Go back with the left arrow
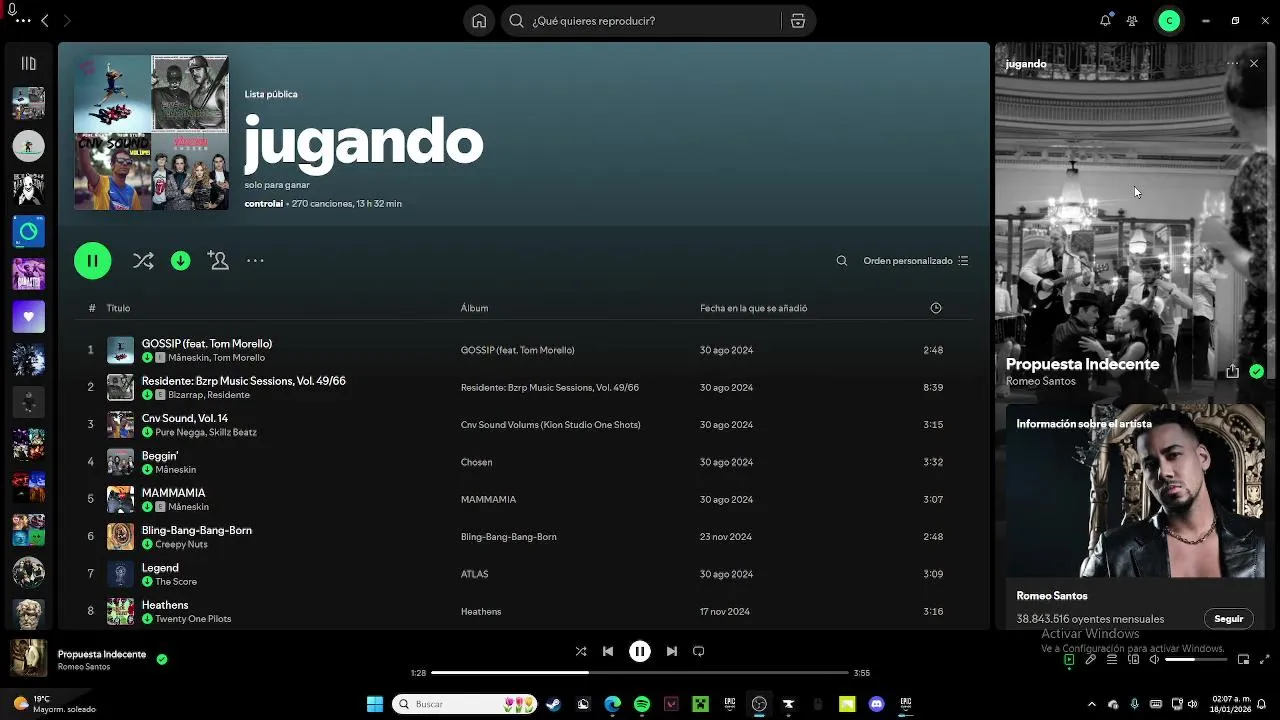1280x720 pixels. coord(45,21)
